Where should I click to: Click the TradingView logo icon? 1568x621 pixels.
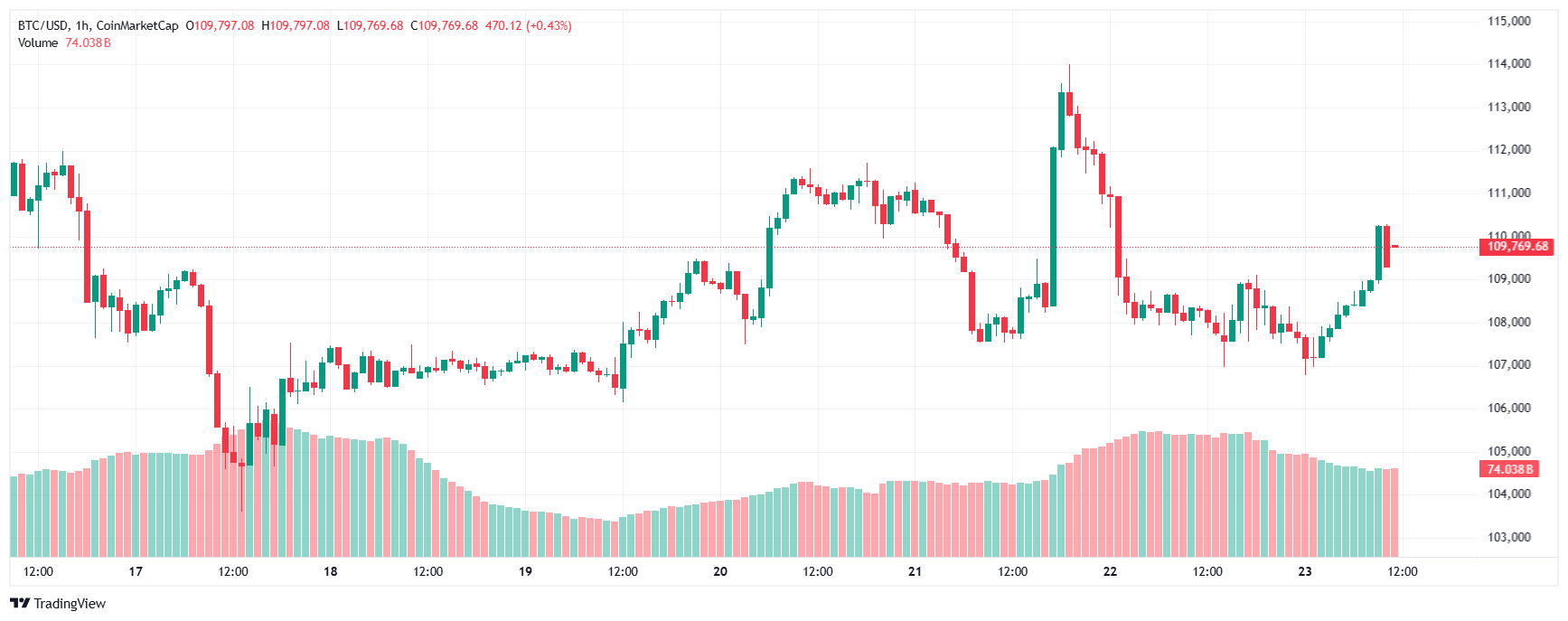coord(20,604)
